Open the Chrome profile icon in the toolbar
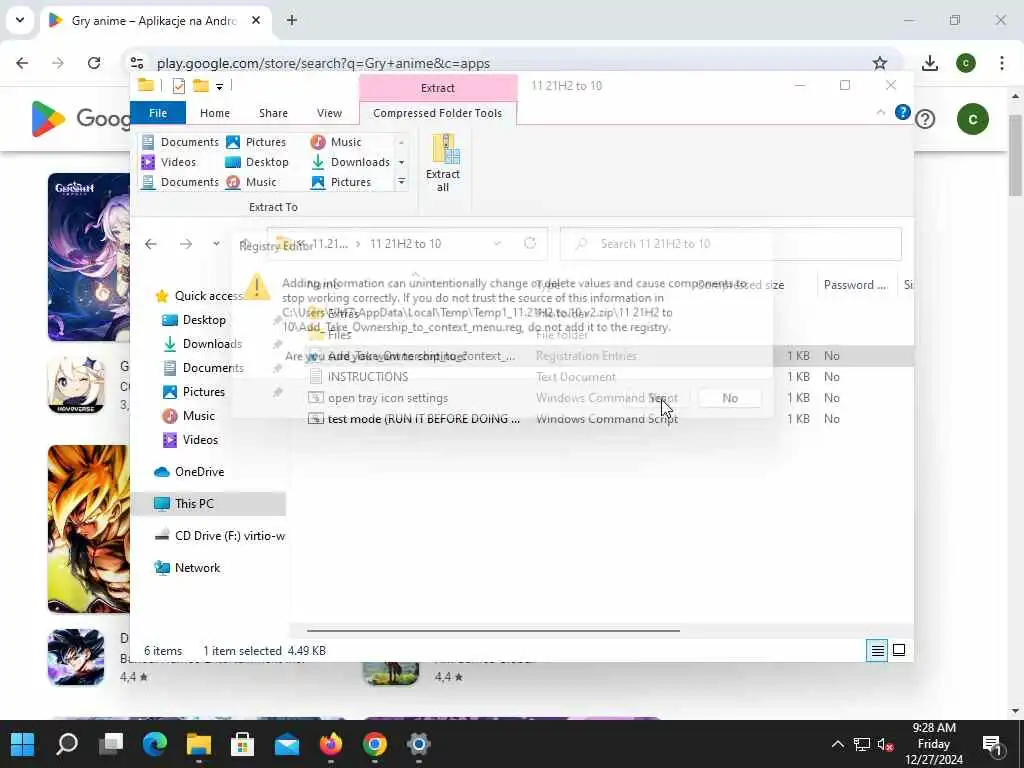The width and height of the screenshot is (1024, 768). point(966,63)
